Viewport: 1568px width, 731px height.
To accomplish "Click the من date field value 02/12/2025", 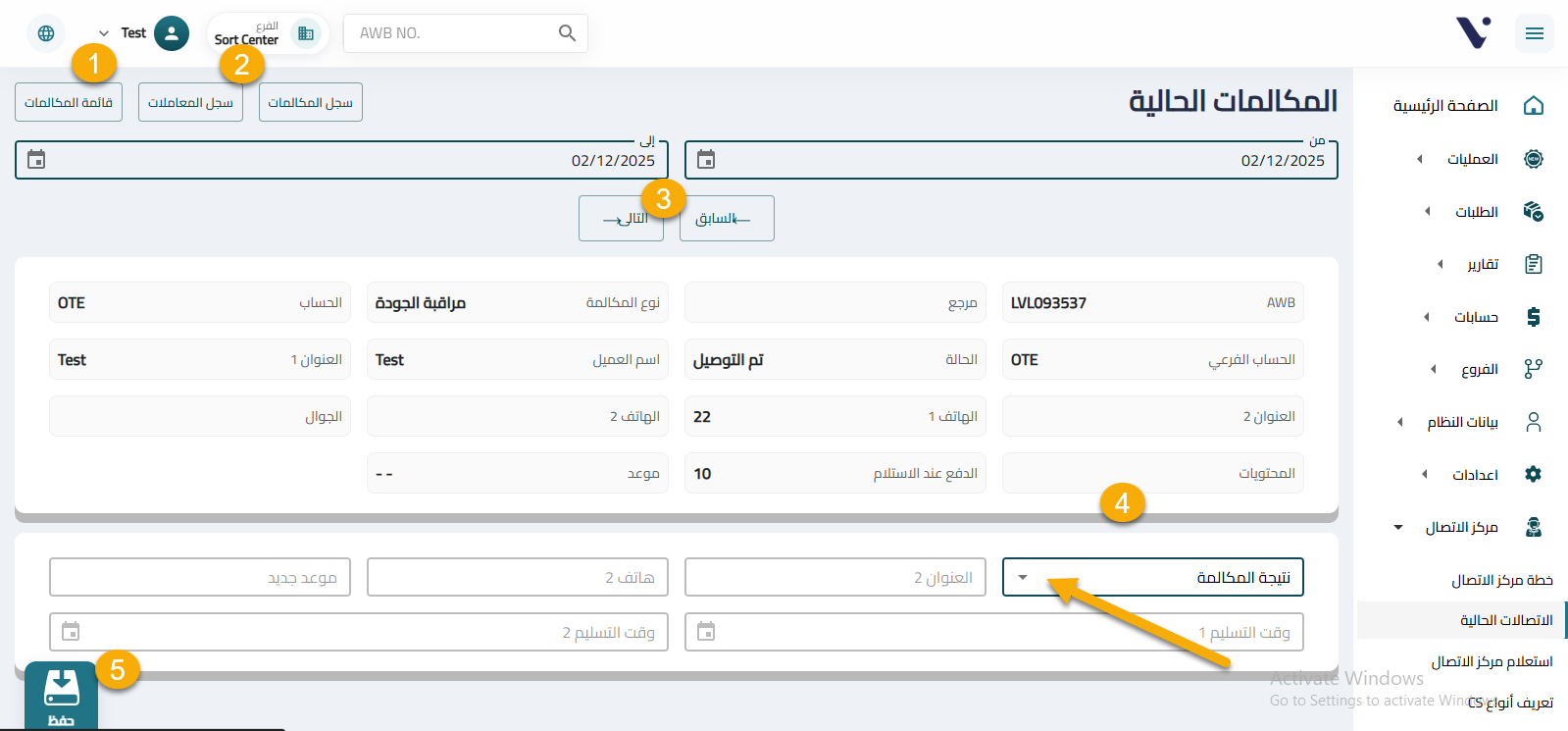I will (x=1283, y=161).
